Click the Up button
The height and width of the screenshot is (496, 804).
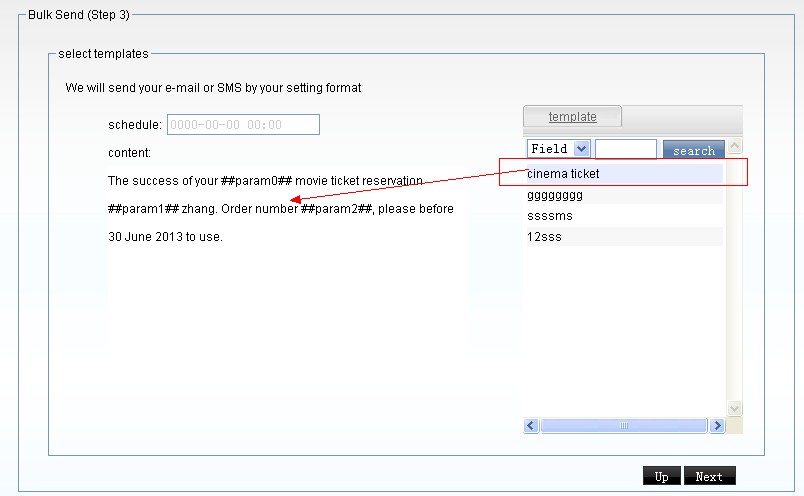point(661,476)
